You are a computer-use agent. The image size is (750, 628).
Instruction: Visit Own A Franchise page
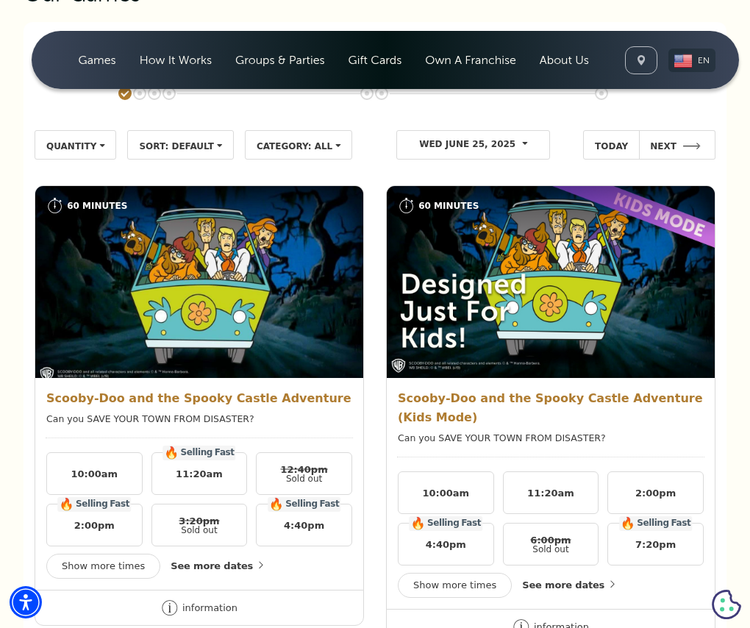click(x=471, y=60)
